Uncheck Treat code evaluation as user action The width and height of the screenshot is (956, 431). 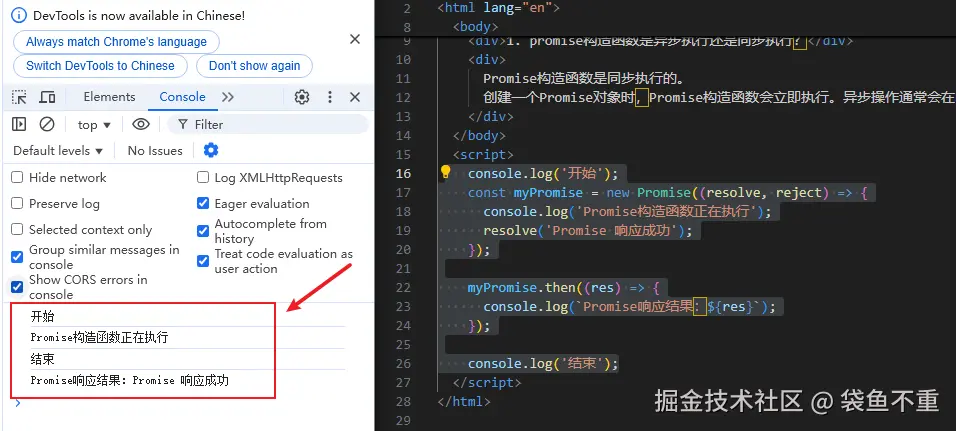[203, 261]
